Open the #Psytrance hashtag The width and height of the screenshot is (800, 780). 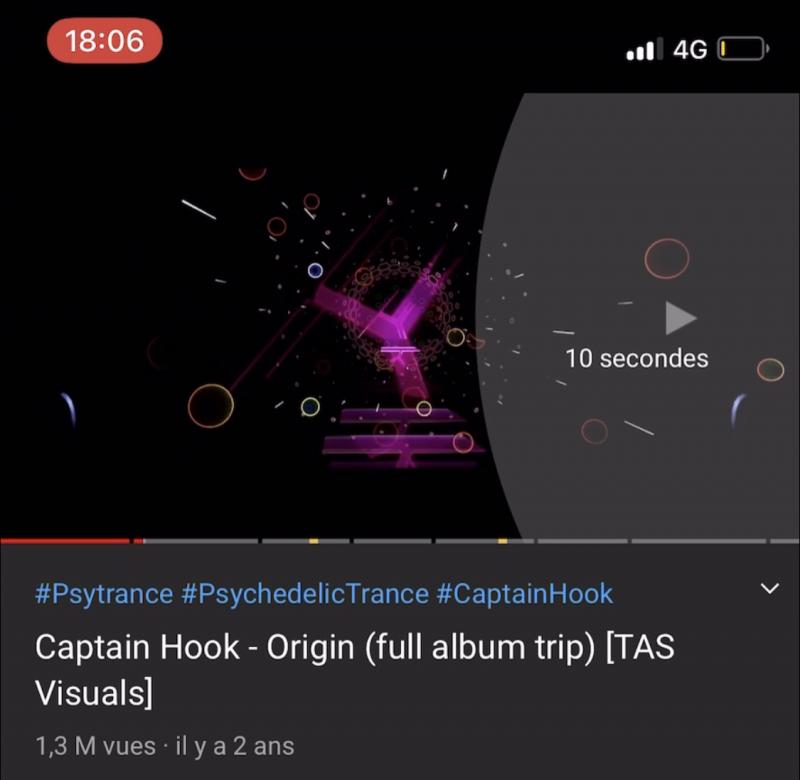(104, 594)
